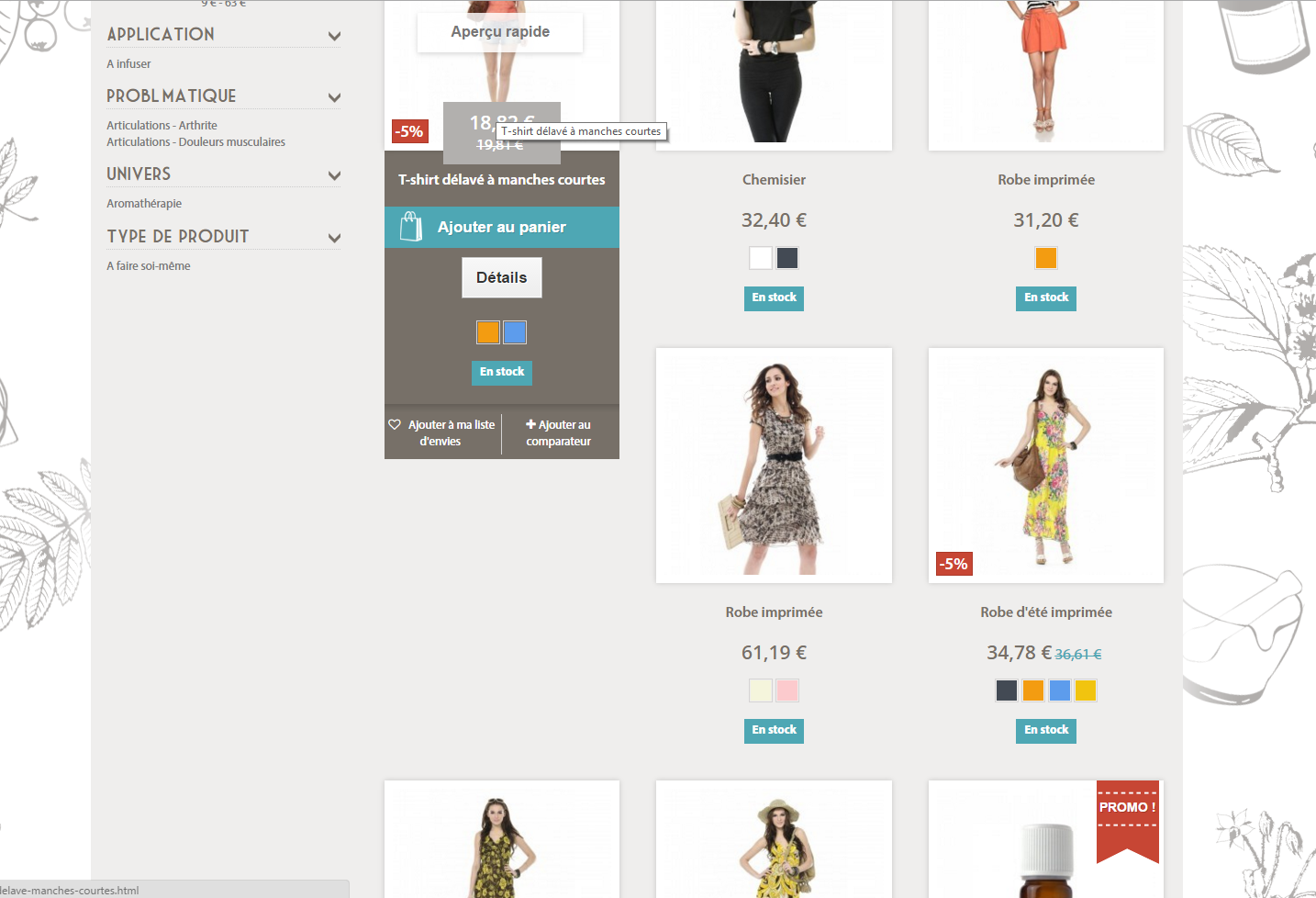
Task: Collapse the UNIVERS filter chevron
Action: [x=334, y=175]
